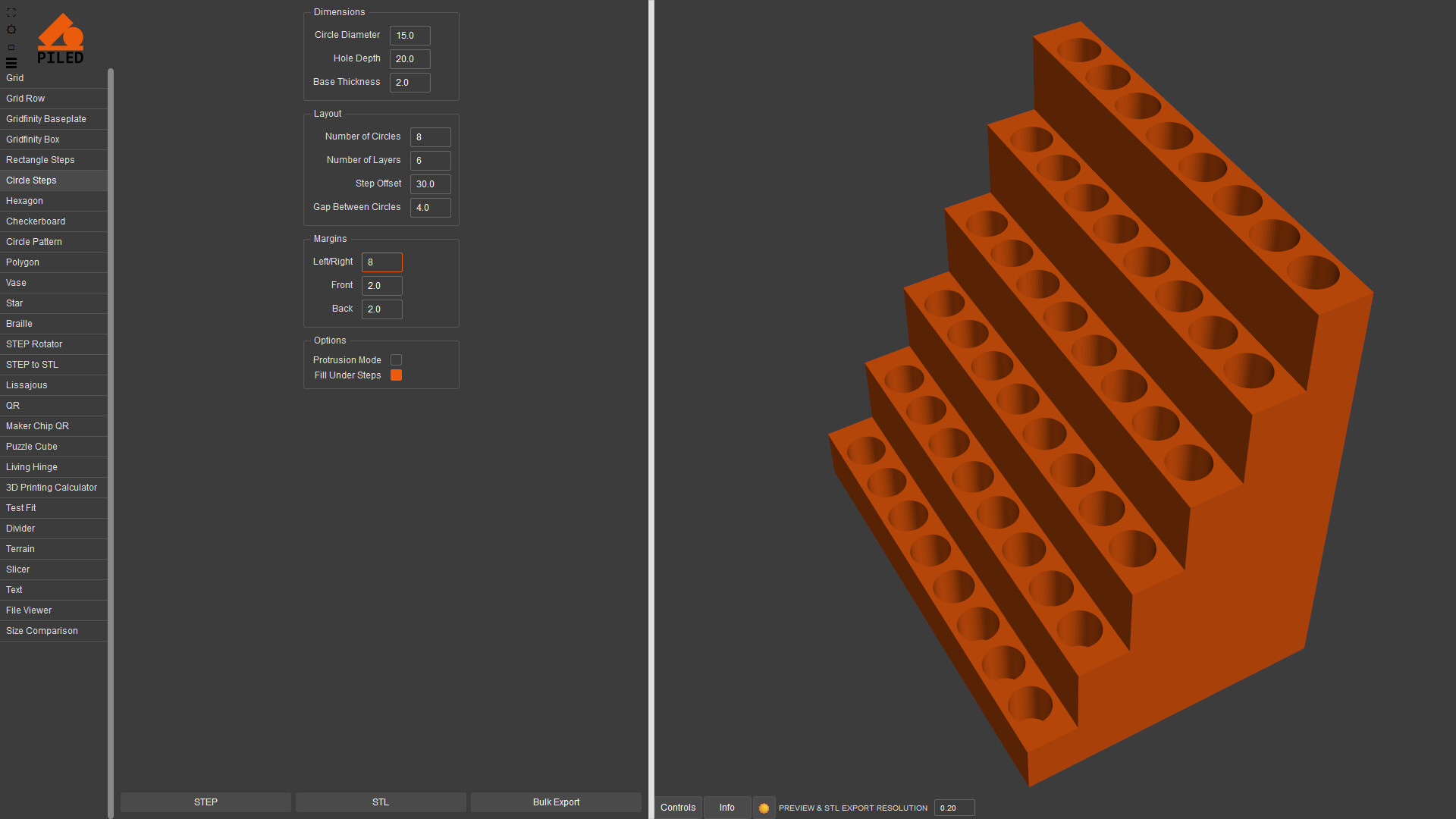Click the small square icon

click(x=11, y=47)
